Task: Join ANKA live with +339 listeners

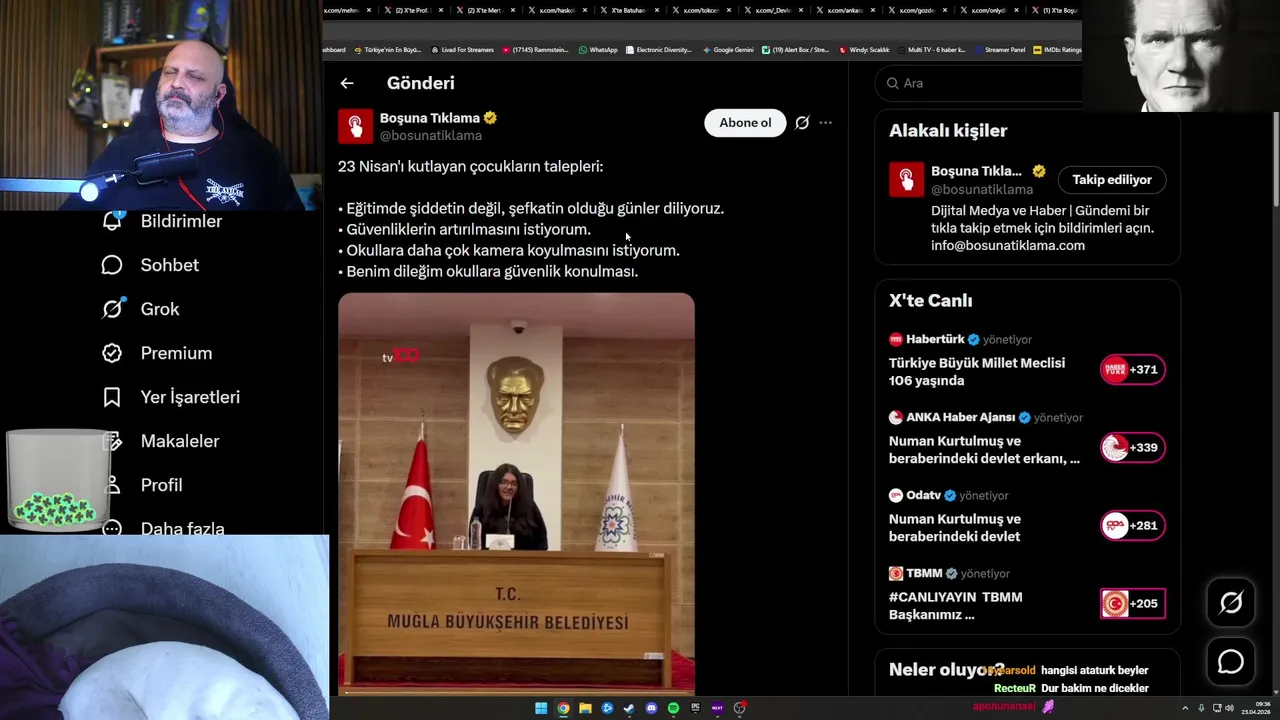Action: 1132,448
